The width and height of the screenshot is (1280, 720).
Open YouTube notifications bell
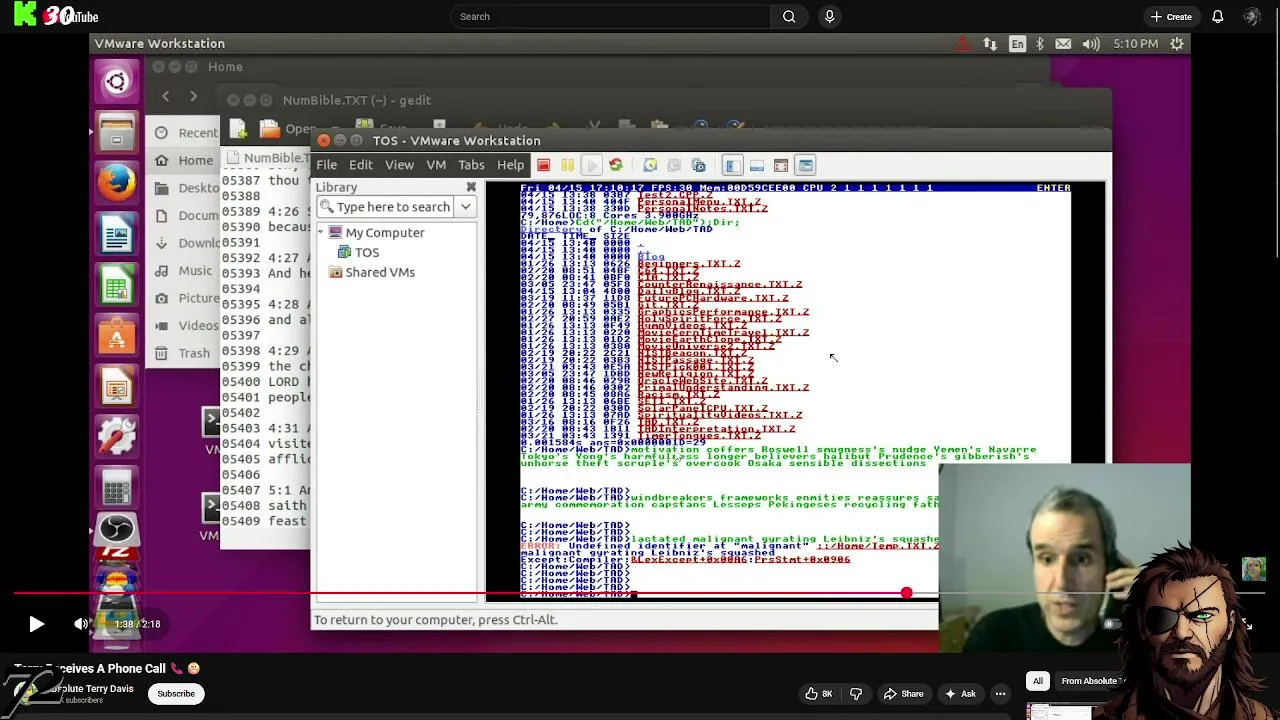(x=1218, y=16)
